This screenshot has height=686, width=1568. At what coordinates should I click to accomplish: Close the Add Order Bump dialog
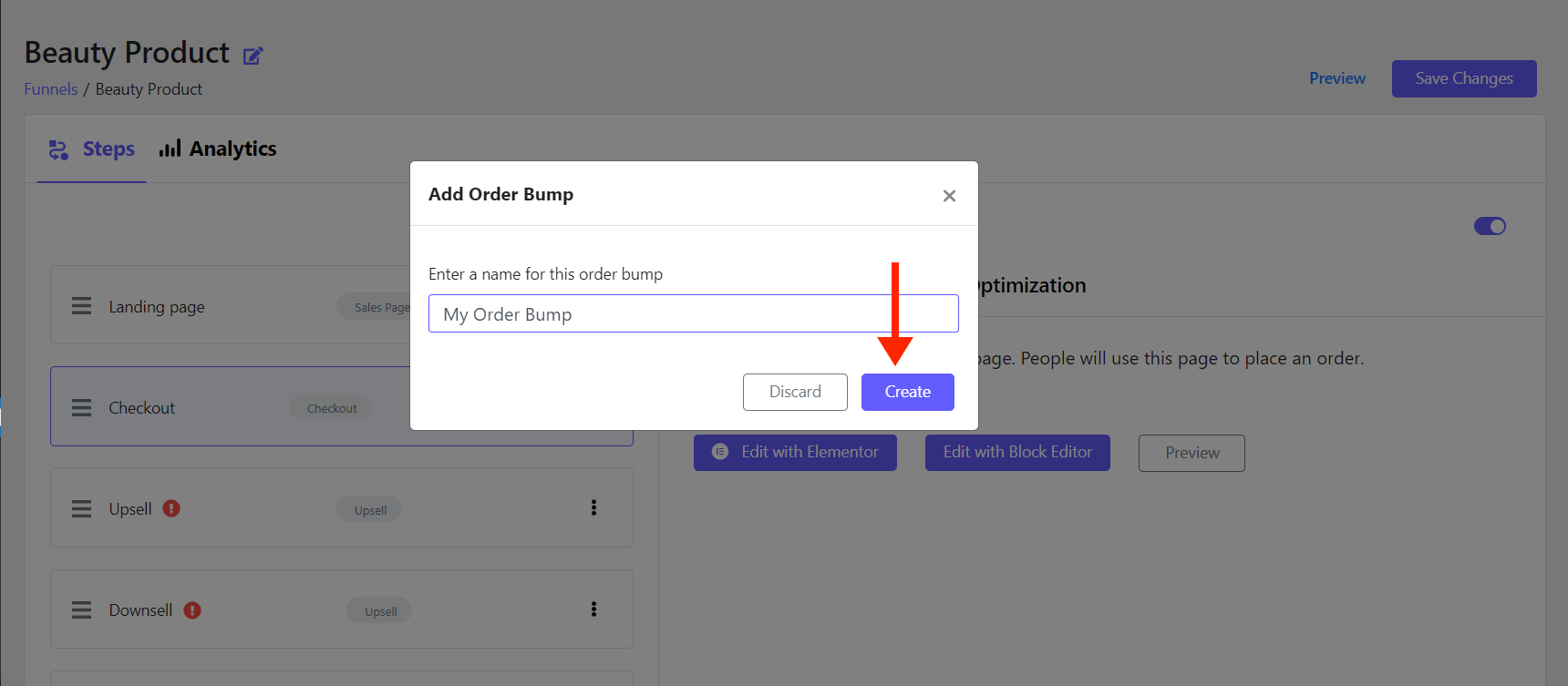(x=949, y=196)
